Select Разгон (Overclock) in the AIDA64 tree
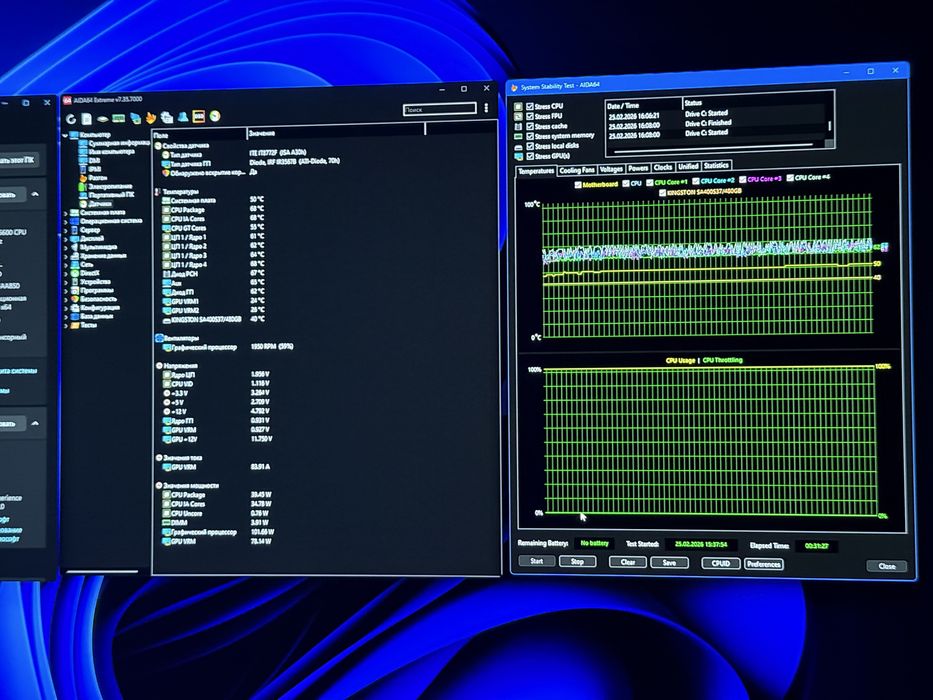Viewport: 933px width, 700px height. 93,177
